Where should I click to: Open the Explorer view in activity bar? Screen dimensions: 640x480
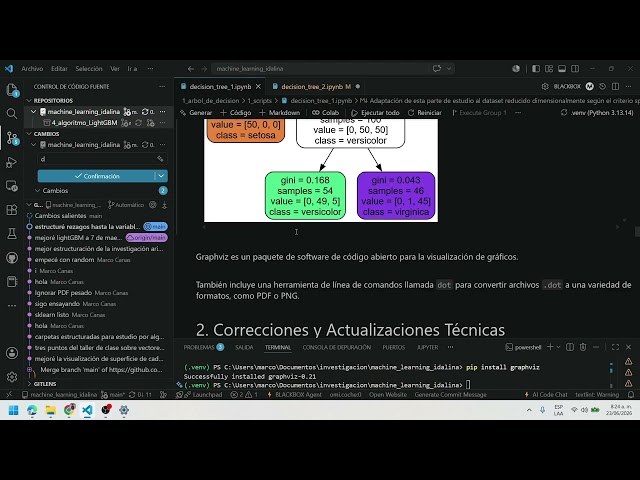tap(12, 90)
